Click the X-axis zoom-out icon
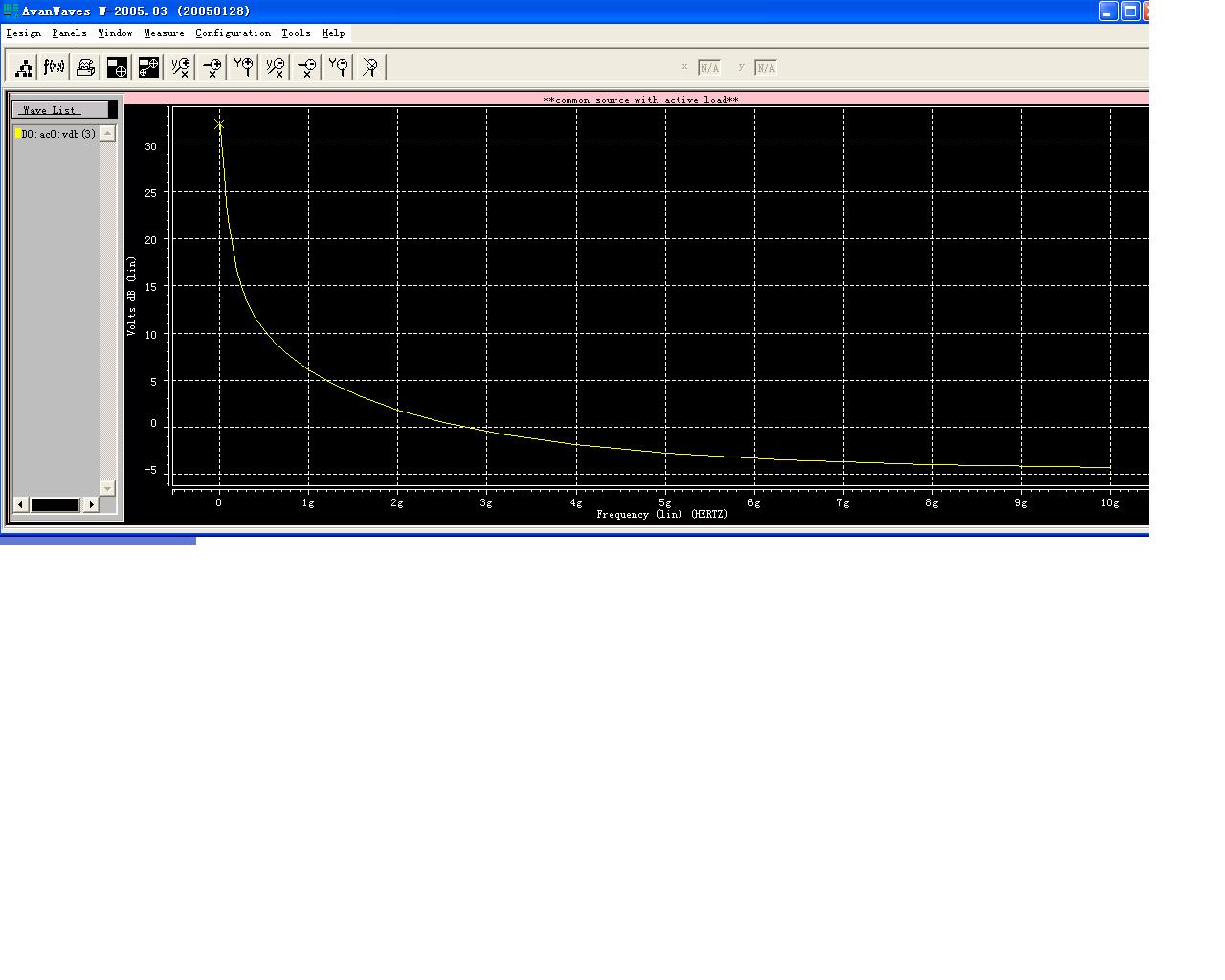This screenshot has width=1225, height=980. (307, 67)
